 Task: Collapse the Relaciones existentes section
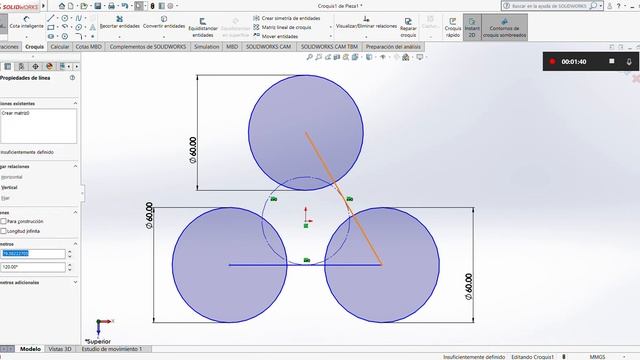[x=75, y=103]
